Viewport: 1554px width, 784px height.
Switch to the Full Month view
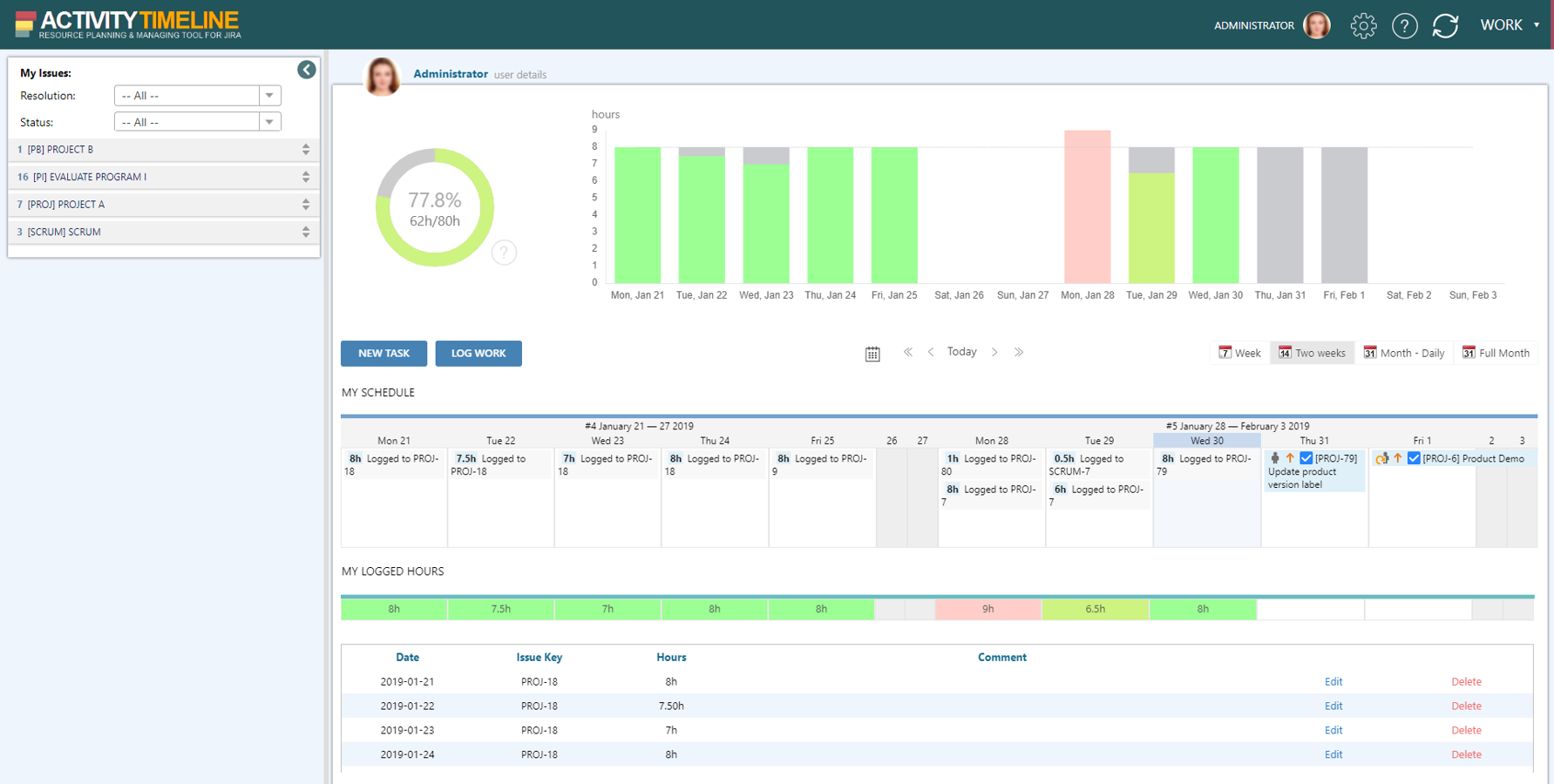[1496, 353]
